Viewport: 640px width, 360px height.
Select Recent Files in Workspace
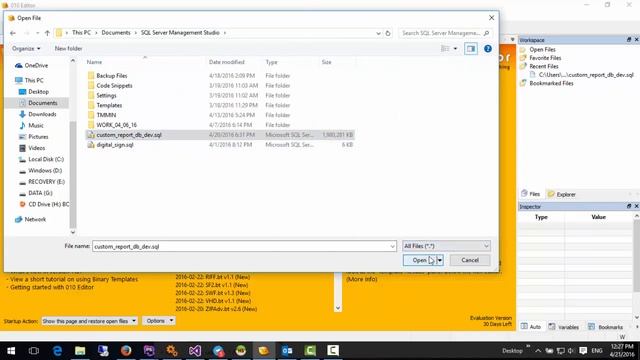tap(543, 66)
